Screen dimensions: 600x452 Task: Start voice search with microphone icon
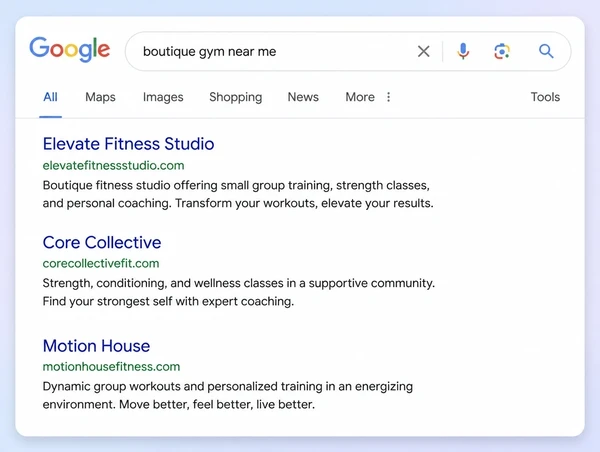463,51
